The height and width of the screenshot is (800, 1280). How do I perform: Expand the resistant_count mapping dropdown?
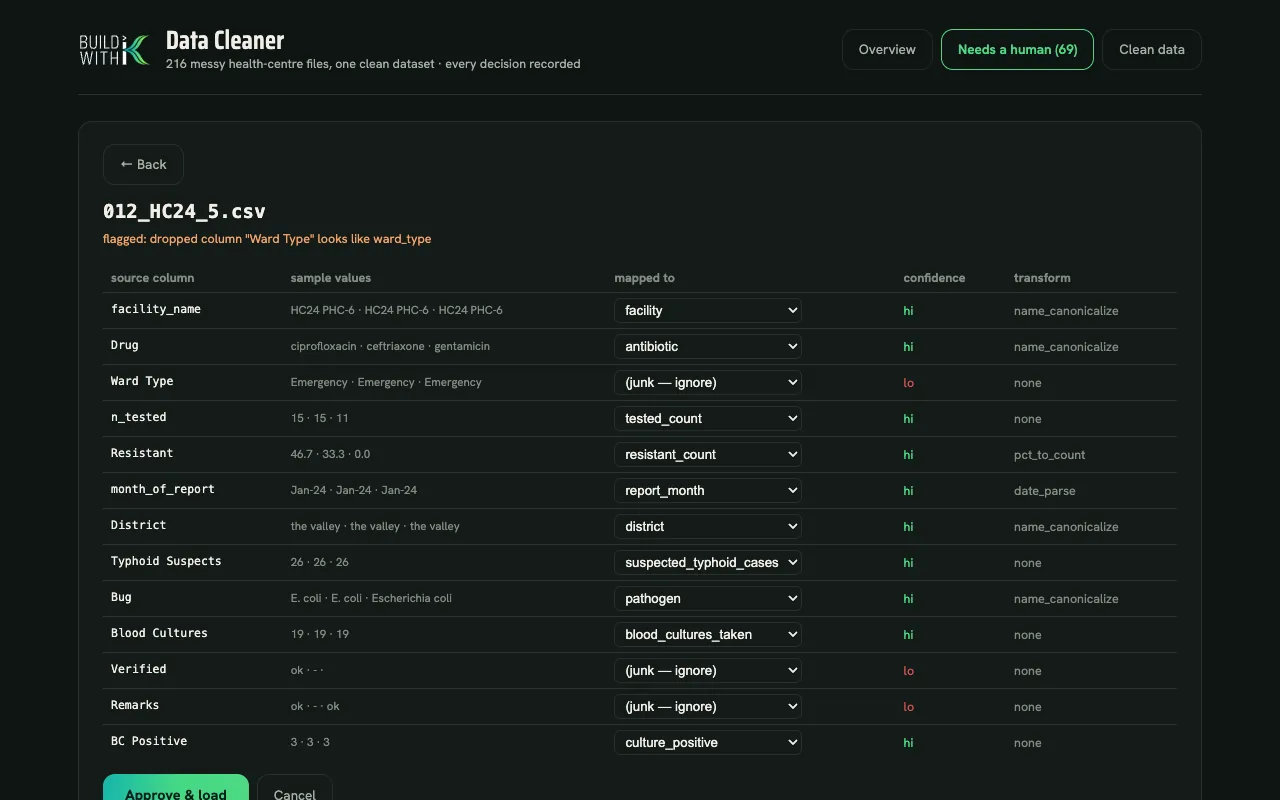pos(708,454)
